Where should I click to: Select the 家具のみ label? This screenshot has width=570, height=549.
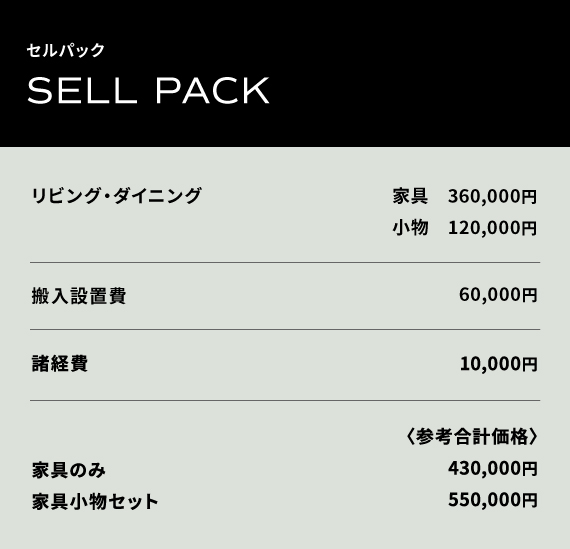69,470
